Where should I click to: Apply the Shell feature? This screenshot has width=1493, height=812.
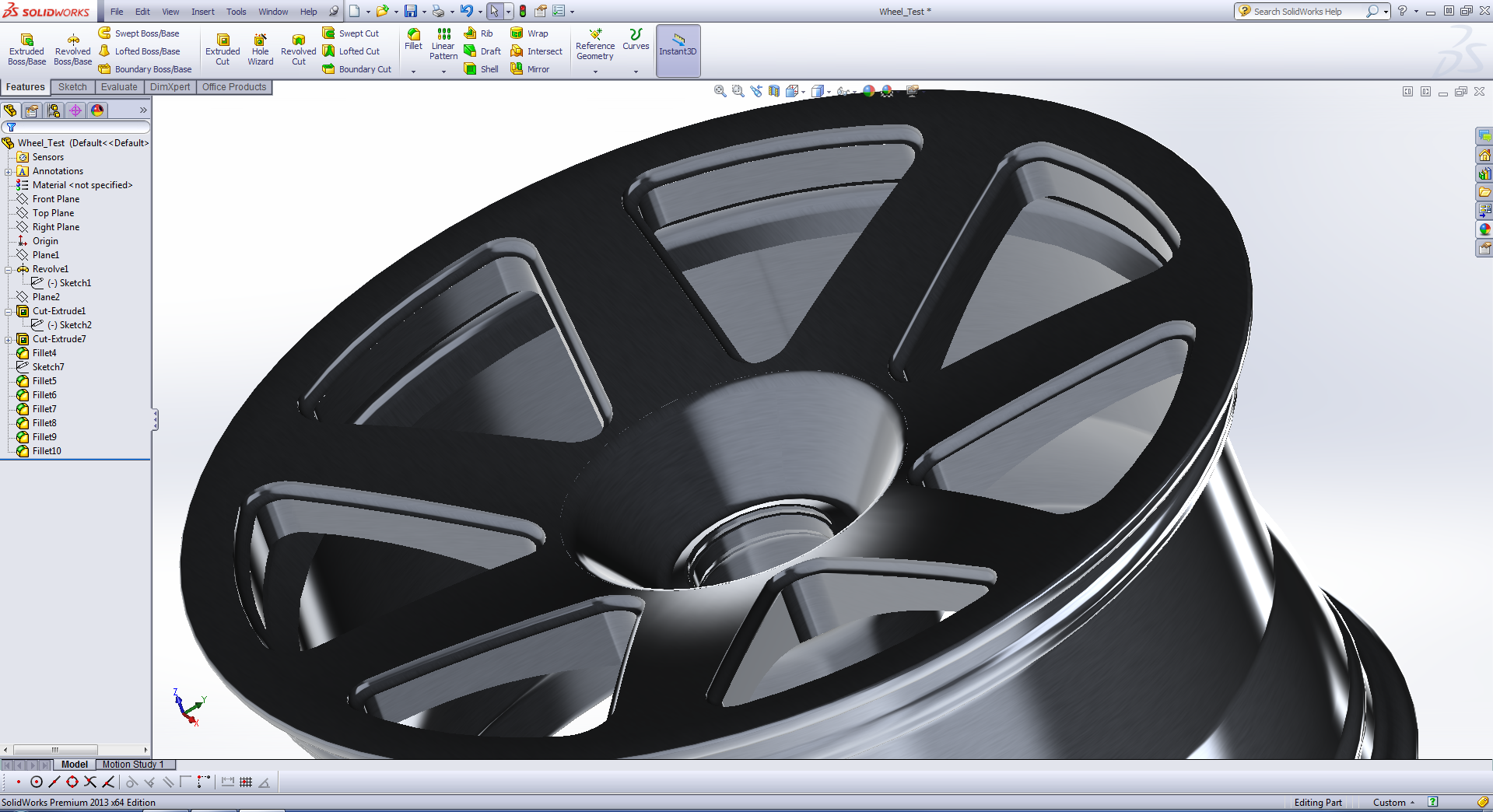[x=482, y=69]
